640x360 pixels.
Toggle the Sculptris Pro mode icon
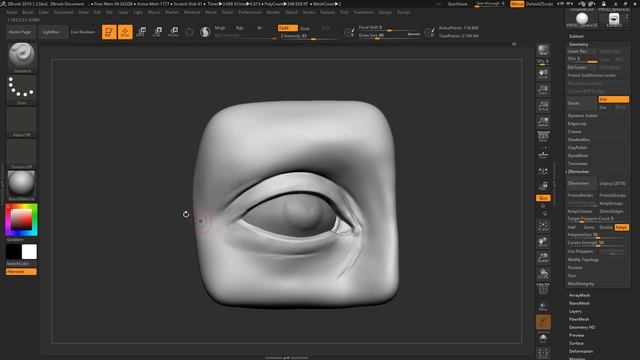[205, 32]
